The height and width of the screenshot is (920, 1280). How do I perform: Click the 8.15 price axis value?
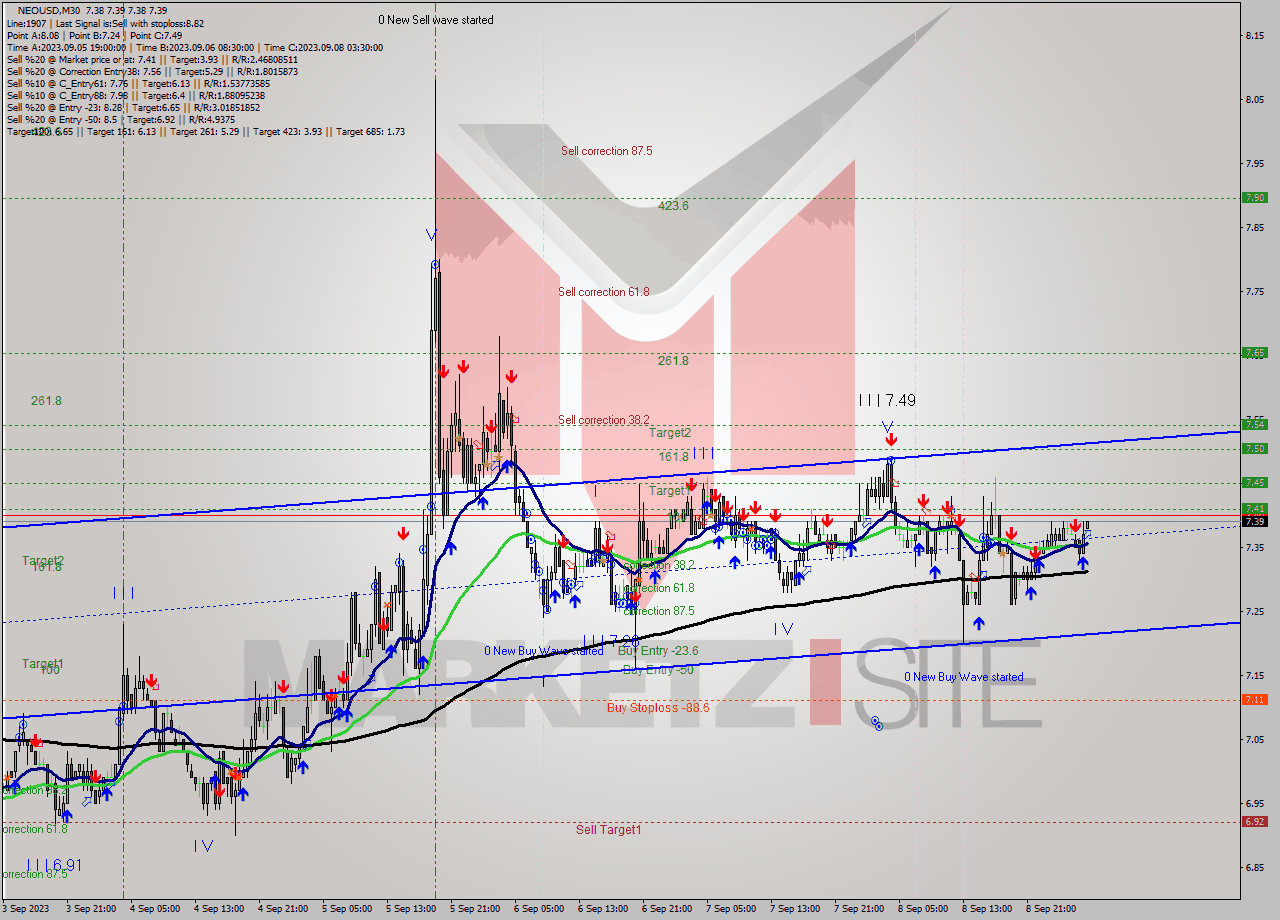(x=1257, y=36)
